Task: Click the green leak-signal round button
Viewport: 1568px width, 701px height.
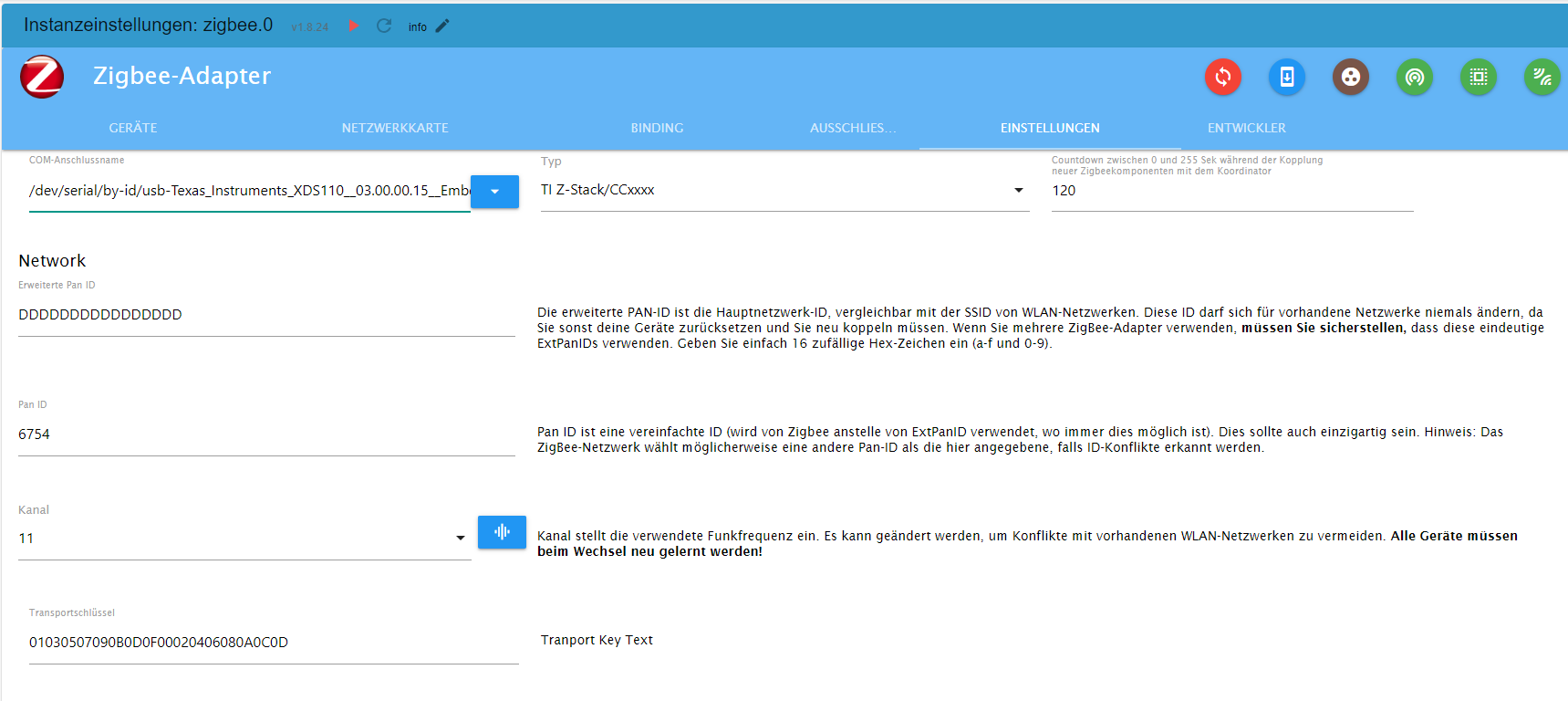Action: (x=1542, y=77)
